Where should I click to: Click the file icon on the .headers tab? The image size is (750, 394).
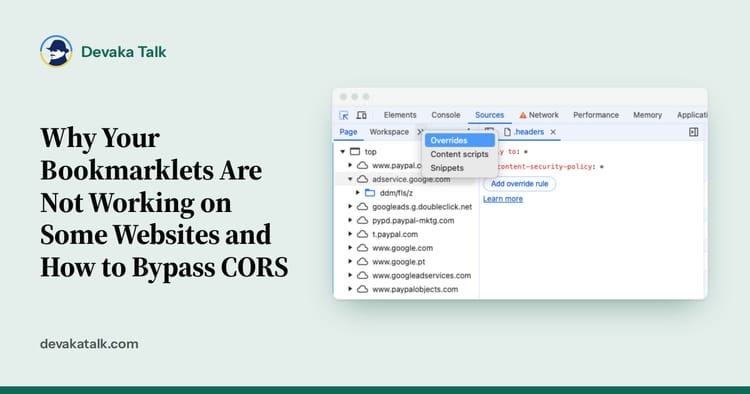tap(507, 132)
